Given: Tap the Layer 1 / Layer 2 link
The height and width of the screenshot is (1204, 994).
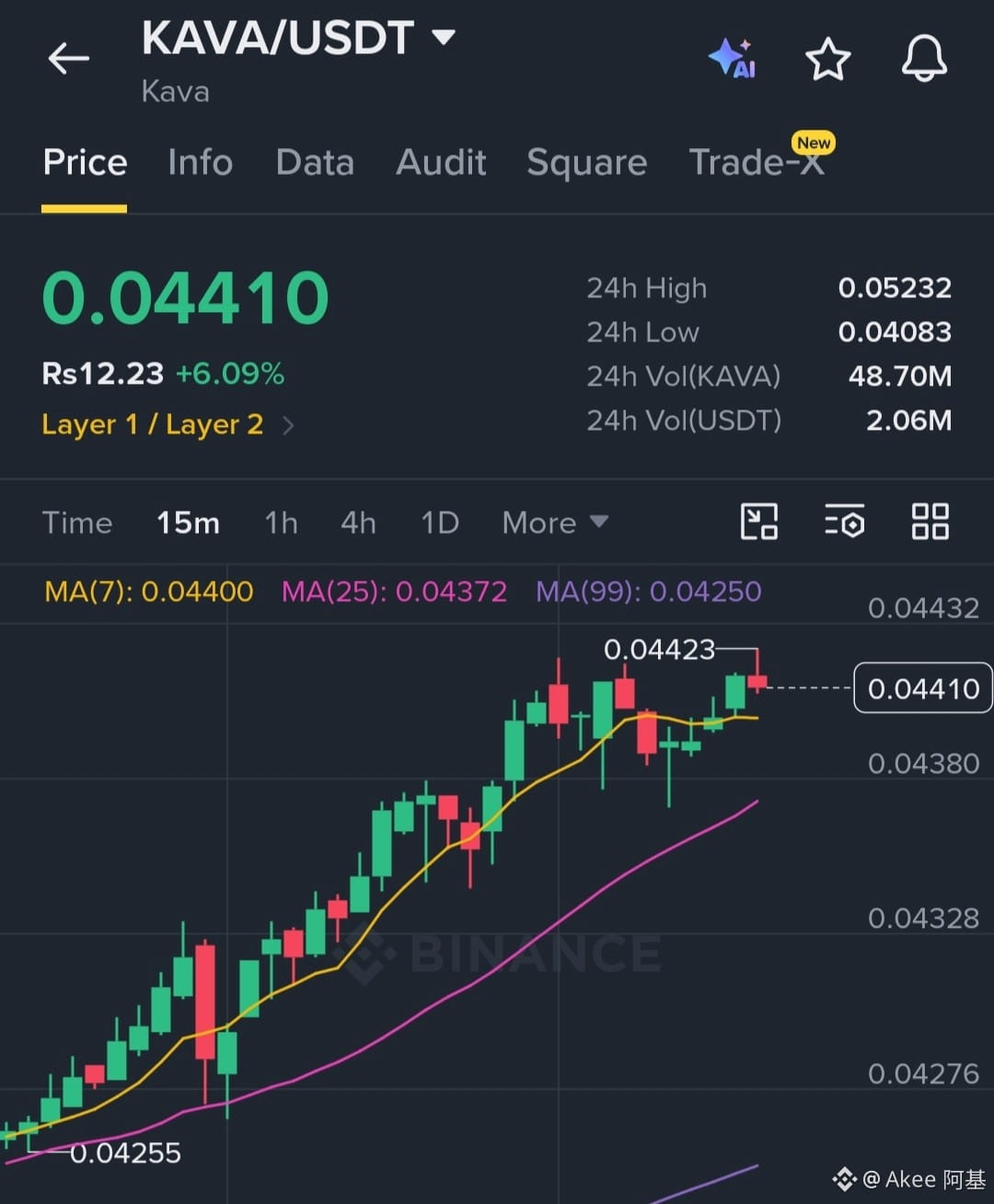Looking at the screenshot, I should [x=153, y=425].
